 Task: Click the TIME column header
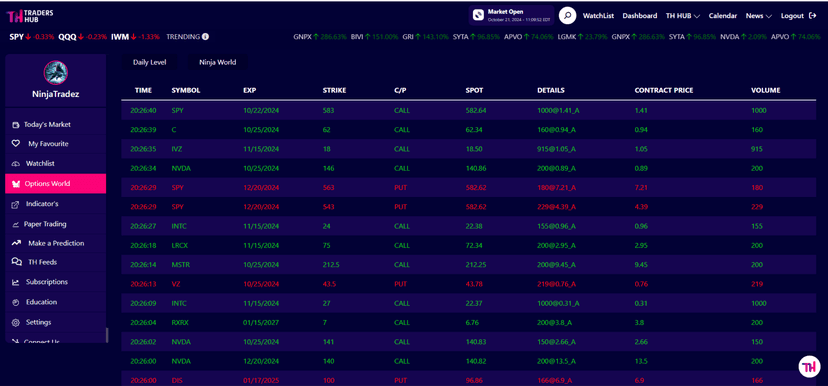[x=143, y=90]
